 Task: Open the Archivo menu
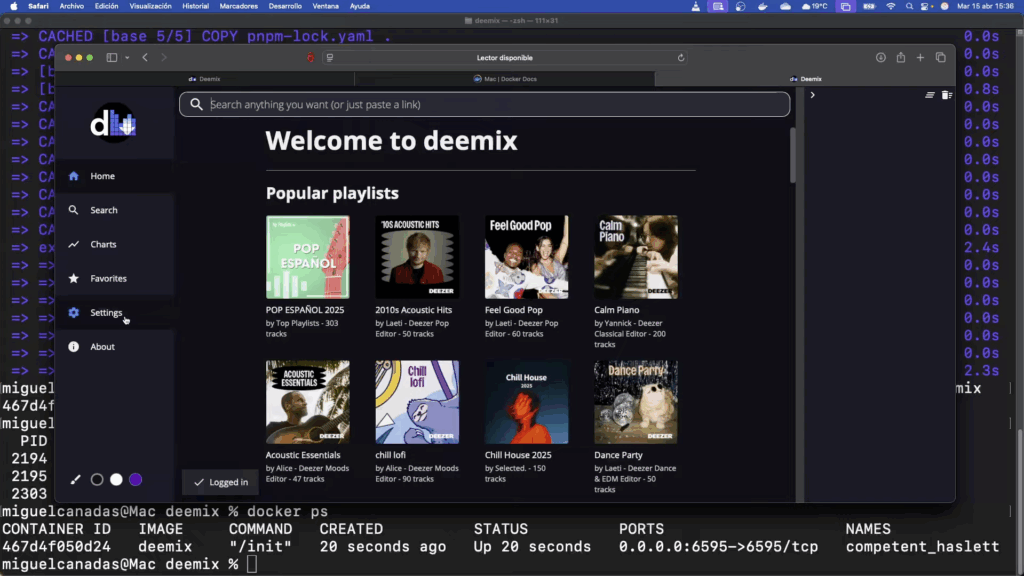pos(72,6)
